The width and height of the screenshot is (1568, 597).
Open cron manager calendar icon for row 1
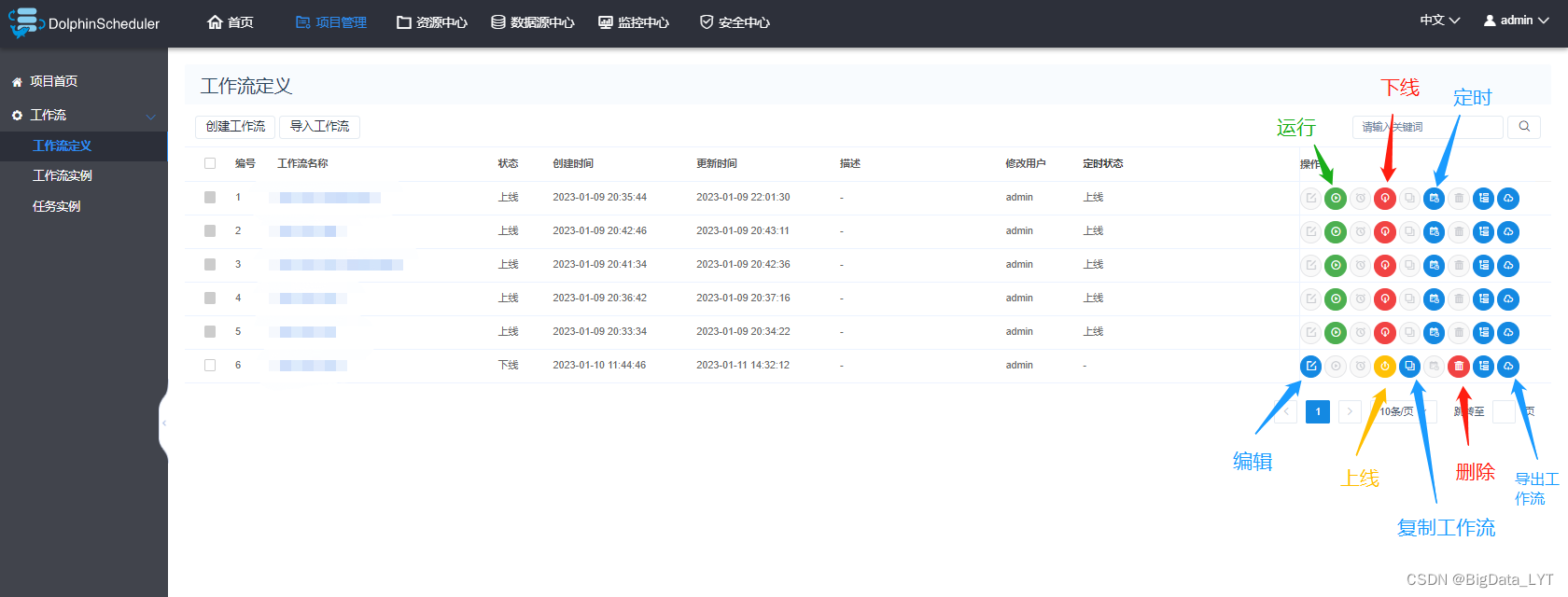1435,198
